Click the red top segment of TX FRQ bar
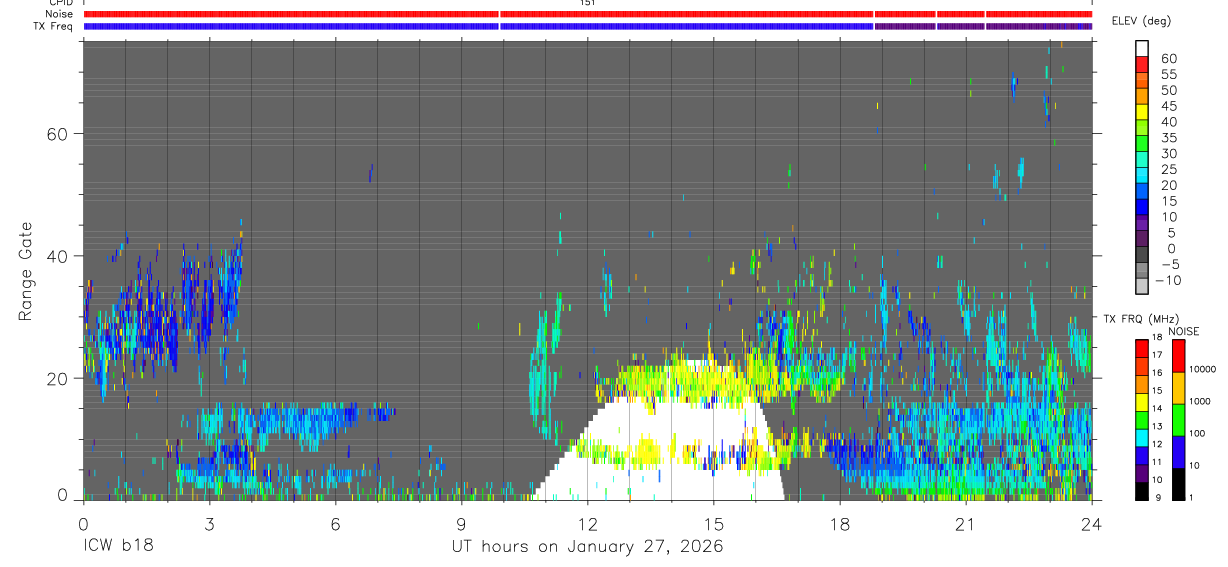The image size is (1228, 567). point(1142,348)
